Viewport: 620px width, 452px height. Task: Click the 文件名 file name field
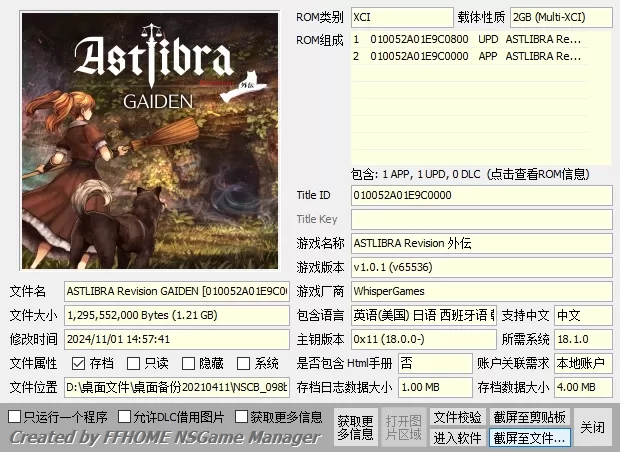pos(176,291)
